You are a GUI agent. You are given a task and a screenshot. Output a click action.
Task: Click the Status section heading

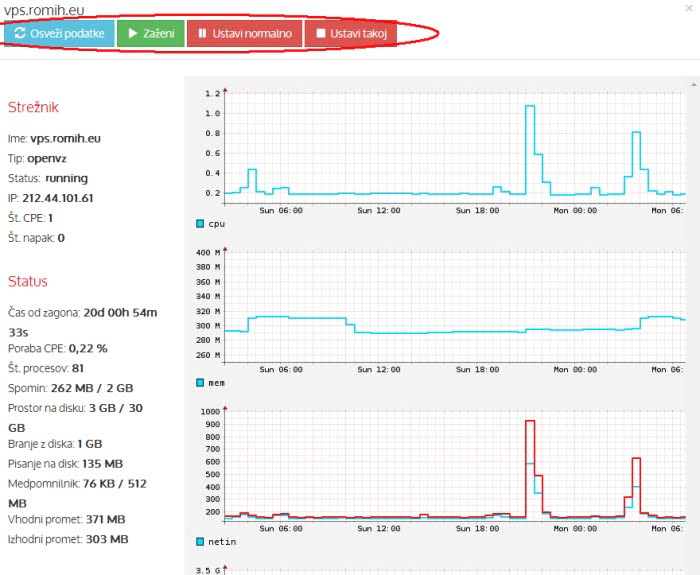[x=28, y=281]
